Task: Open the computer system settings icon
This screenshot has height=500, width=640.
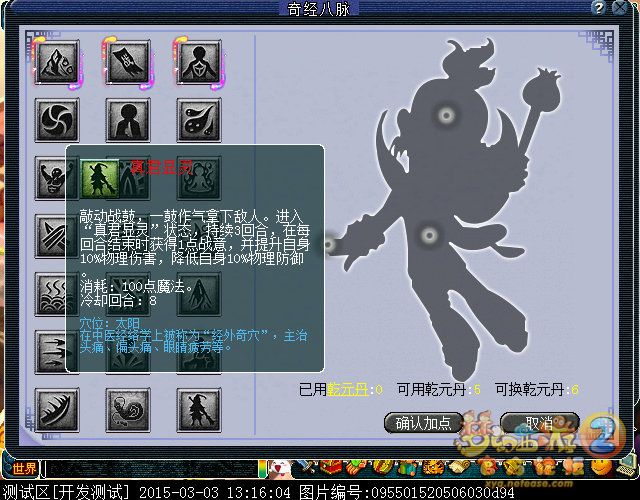Action: click(627, 468)
